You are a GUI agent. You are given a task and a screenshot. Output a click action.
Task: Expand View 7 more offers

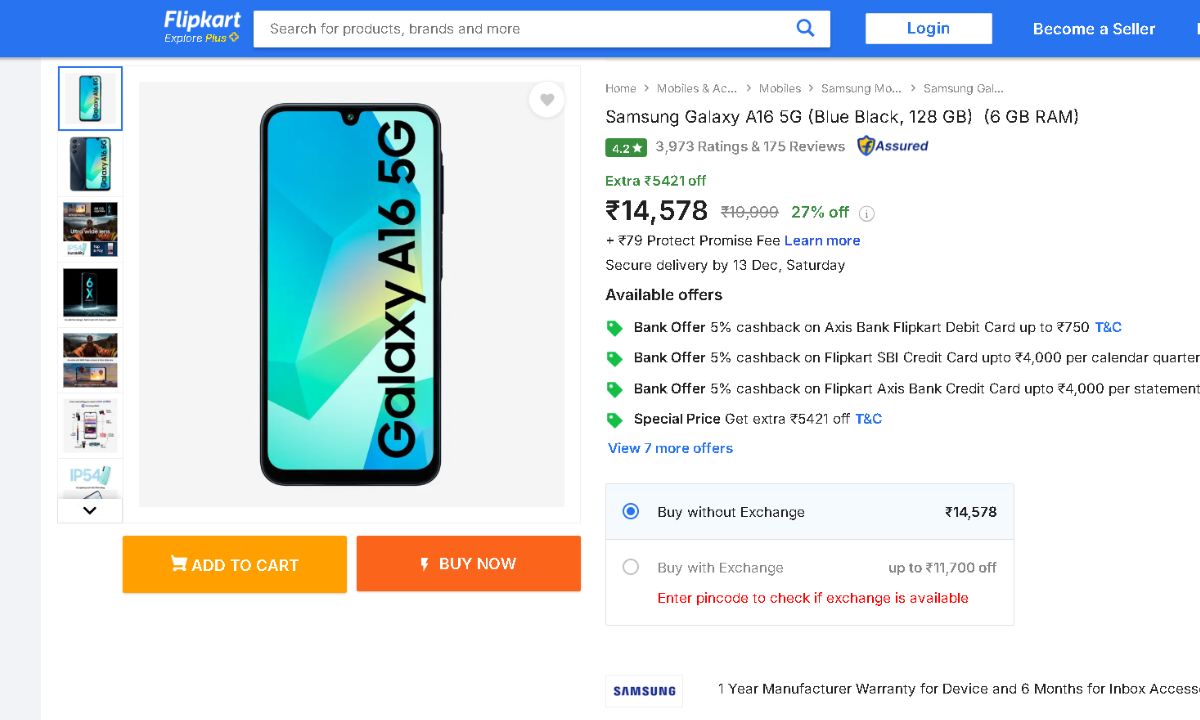[x=670, y=448]
